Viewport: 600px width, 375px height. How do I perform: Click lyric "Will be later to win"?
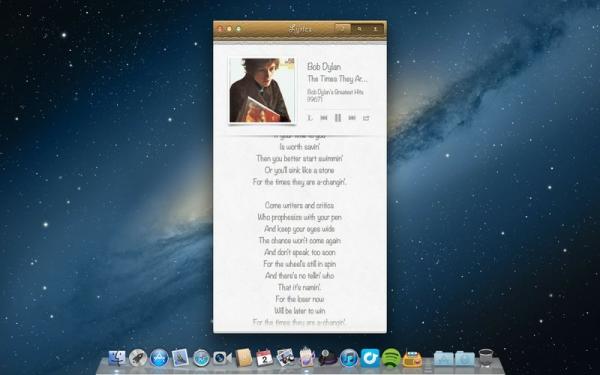coord(300,311)
